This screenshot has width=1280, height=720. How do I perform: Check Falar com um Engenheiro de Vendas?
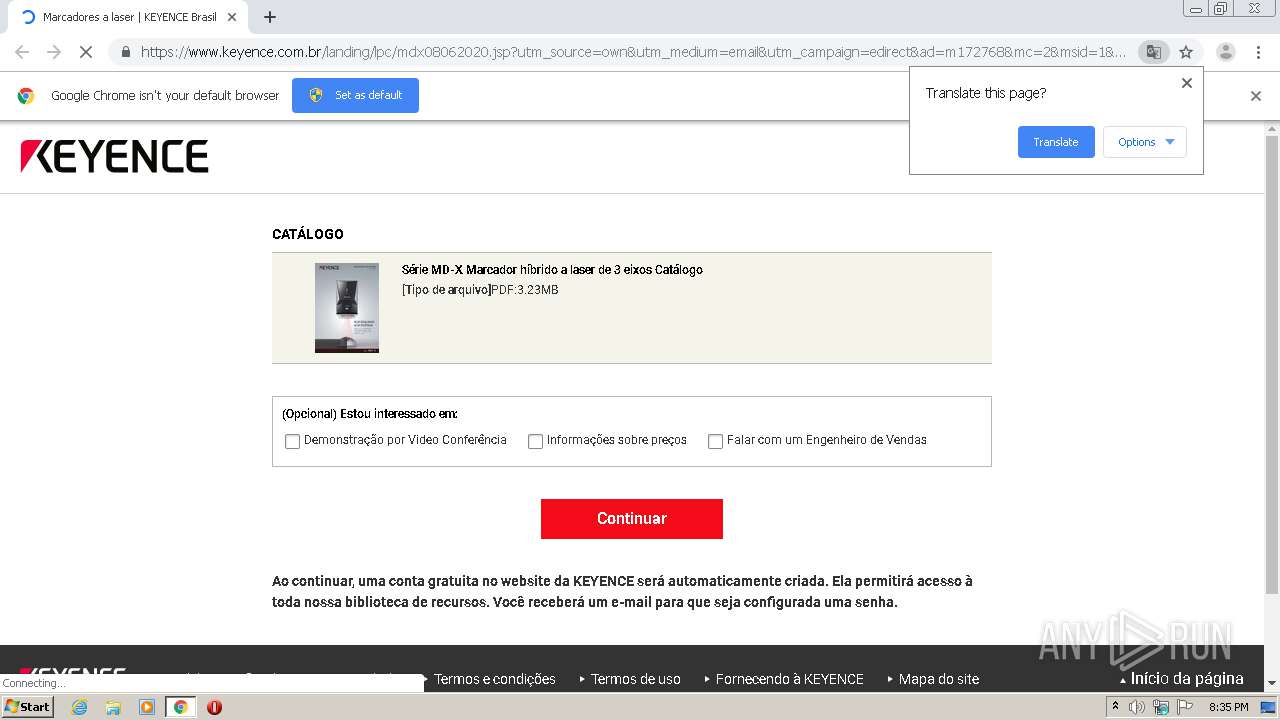[716, 441]
